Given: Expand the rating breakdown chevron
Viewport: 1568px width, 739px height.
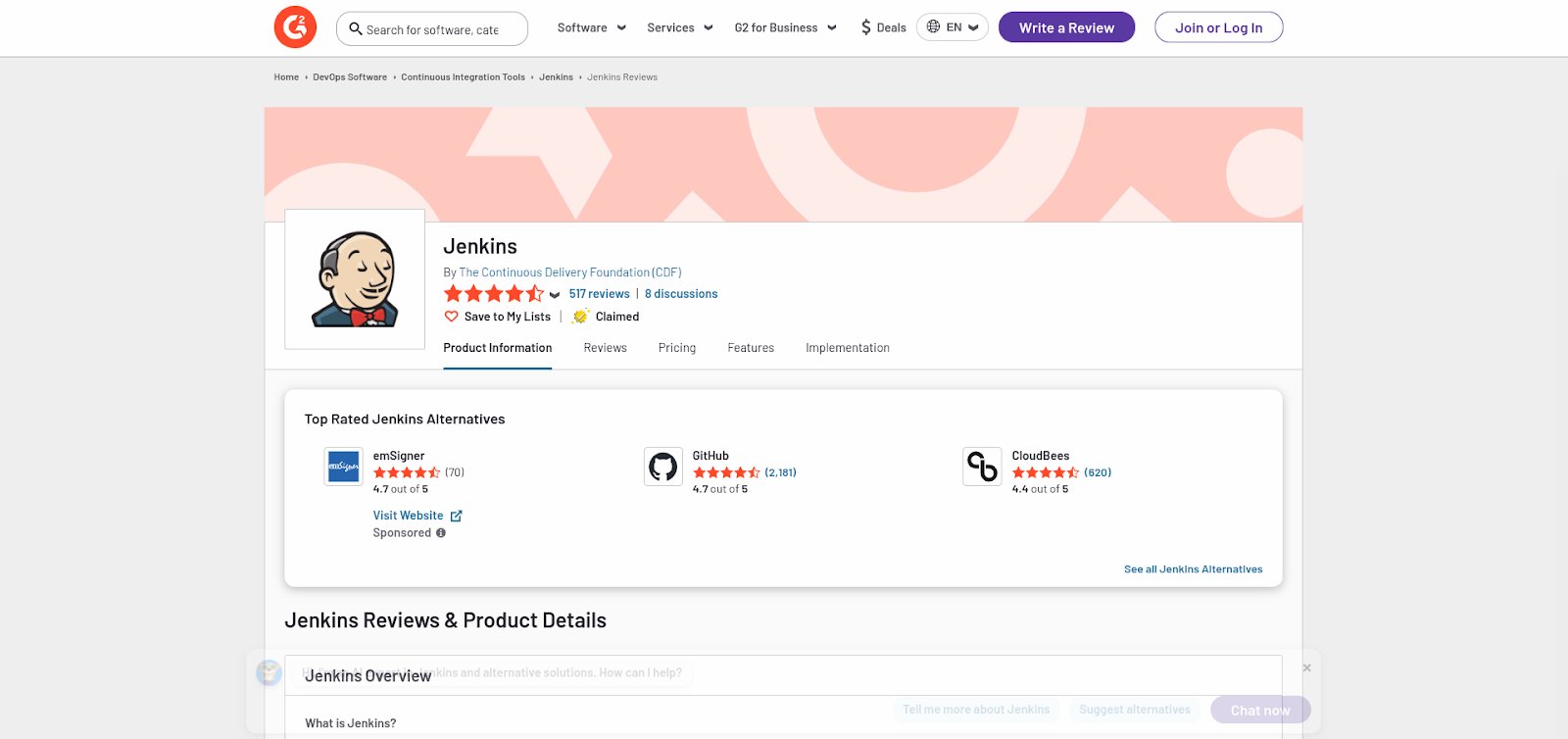Looking at the screenshot, I should (x=555, y=295).
